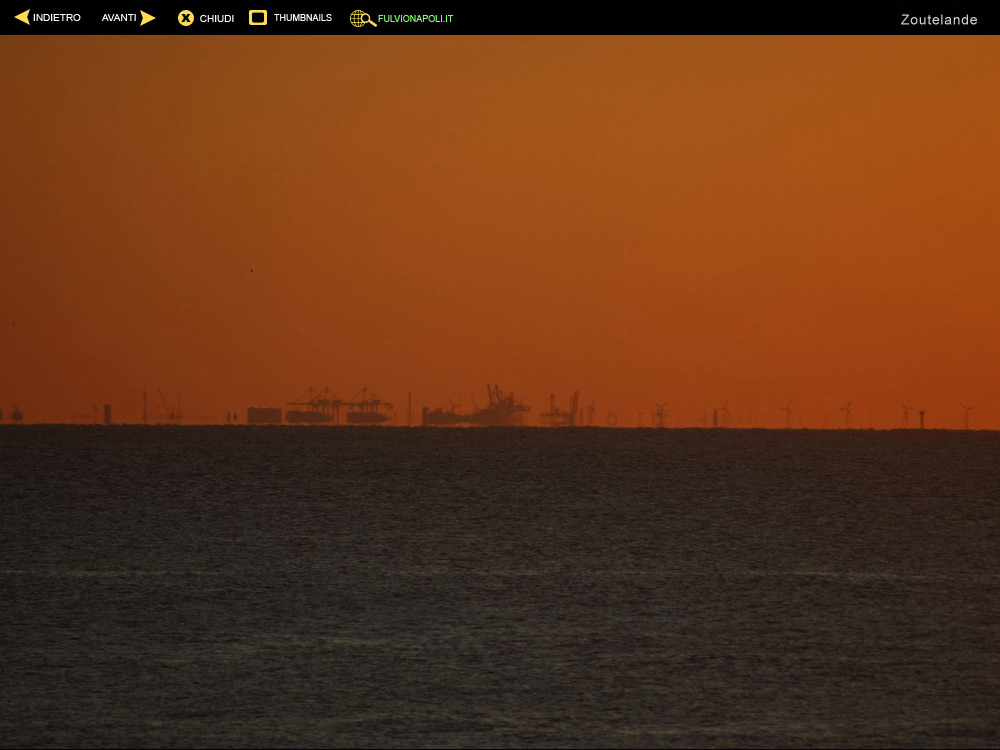Click the yellow X close icon
Image resolution: width=1000 pixels, height=750 pixels.
[x=186, y=18]
